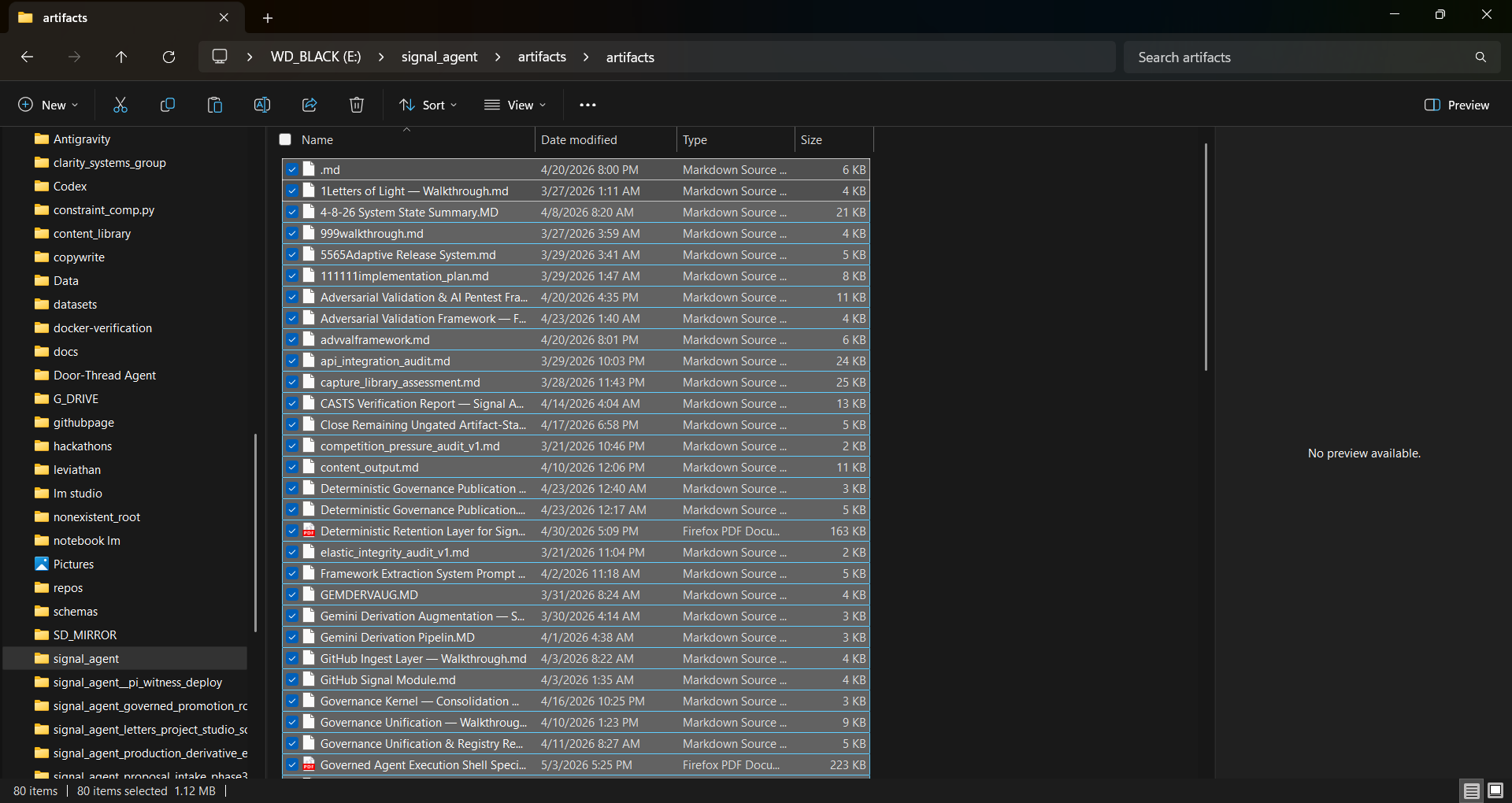Uncheck 999walkthrough.md checkbox
The height and width of the screenshot is (803, 1512).
click(291, 233)
